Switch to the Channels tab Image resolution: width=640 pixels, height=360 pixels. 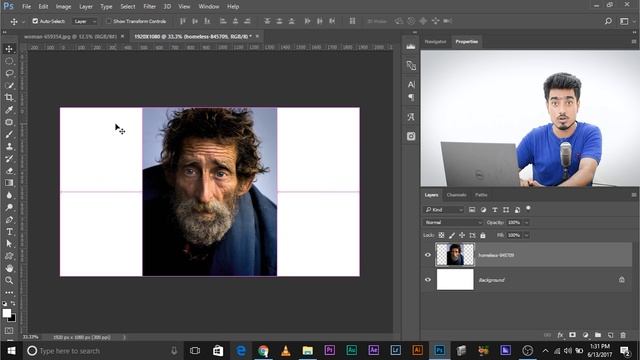pos(456,195)
